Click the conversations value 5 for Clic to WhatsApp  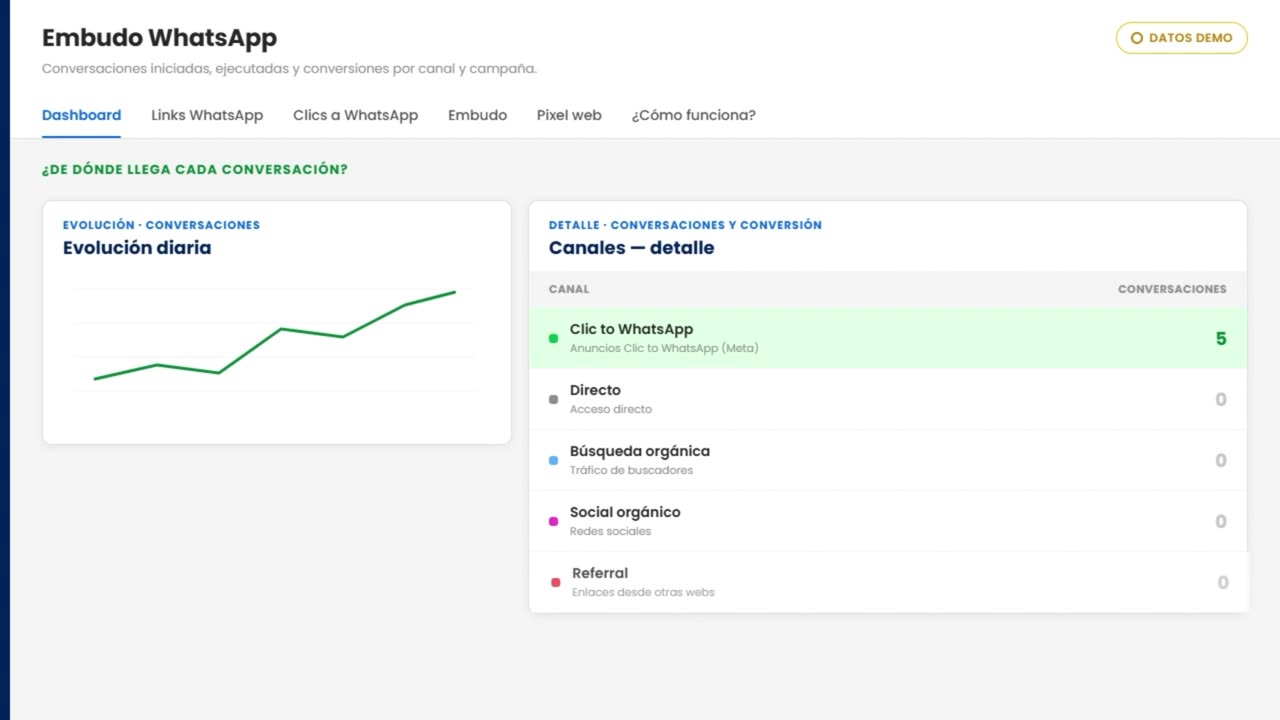pos(1221,339)
